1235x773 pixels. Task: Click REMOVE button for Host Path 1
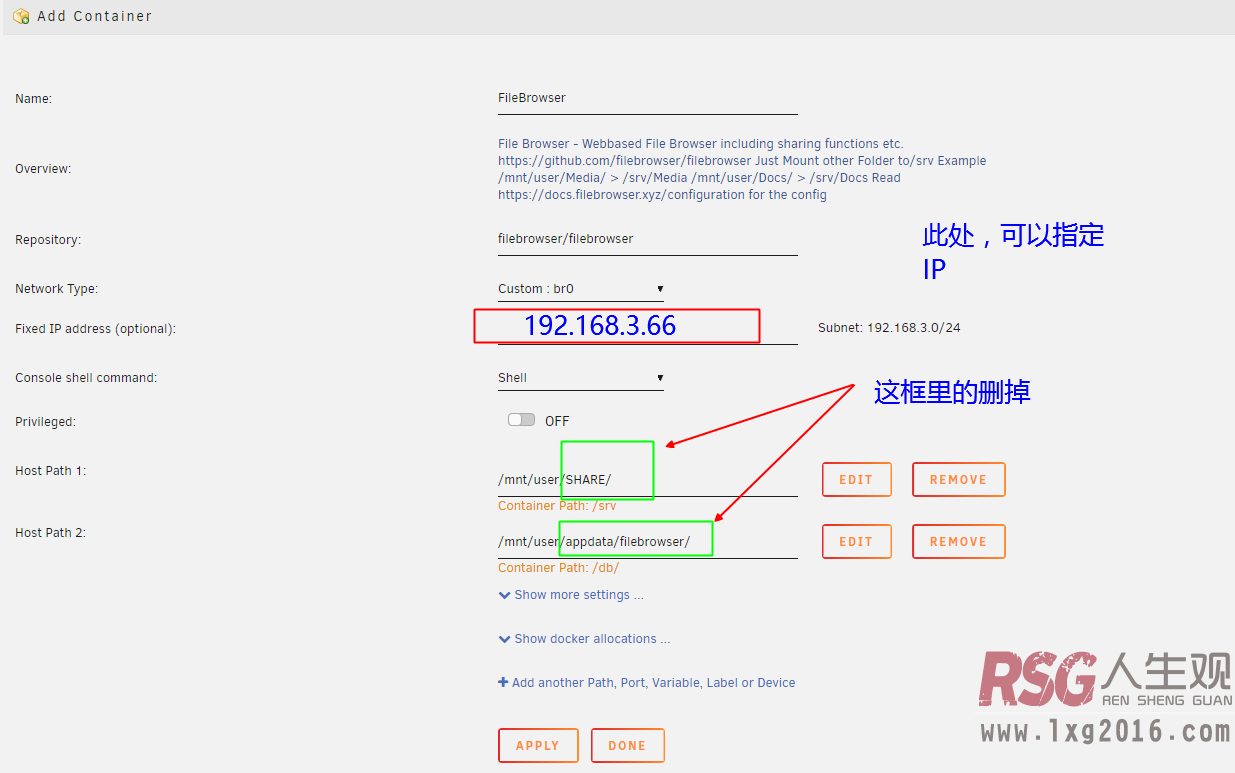click(x=958, y=480)
